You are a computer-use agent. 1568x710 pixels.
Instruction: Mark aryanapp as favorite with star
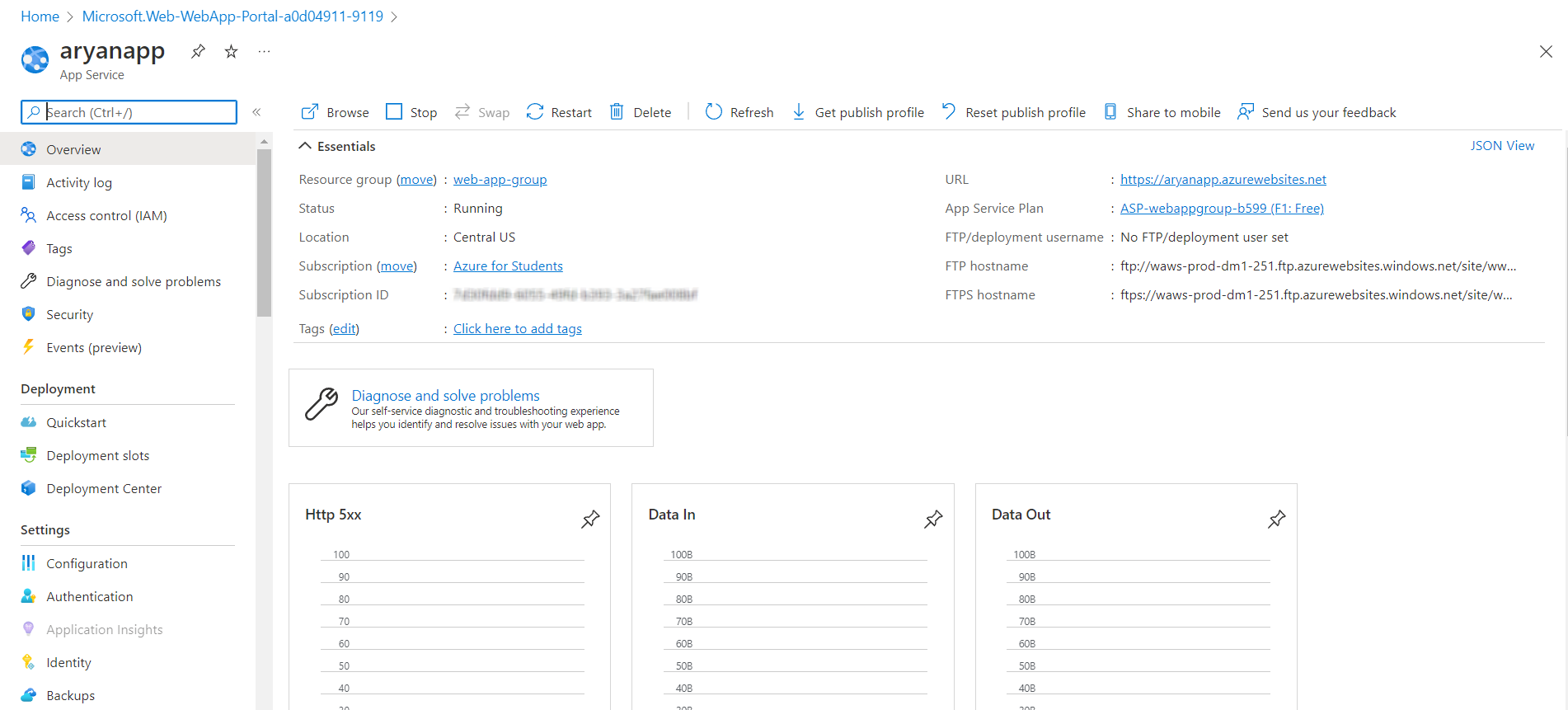(x=232, y=52)
